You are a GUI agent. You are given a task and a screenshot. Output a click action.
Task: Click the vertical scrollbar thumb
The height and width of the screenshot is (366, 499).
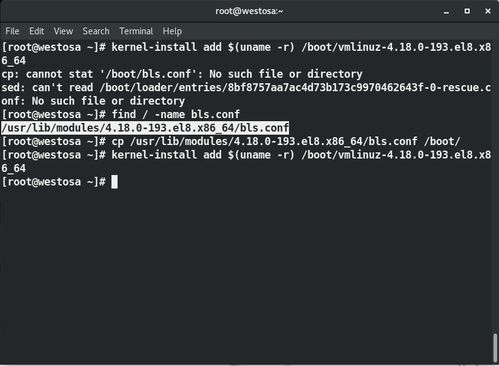pos(495,348)
